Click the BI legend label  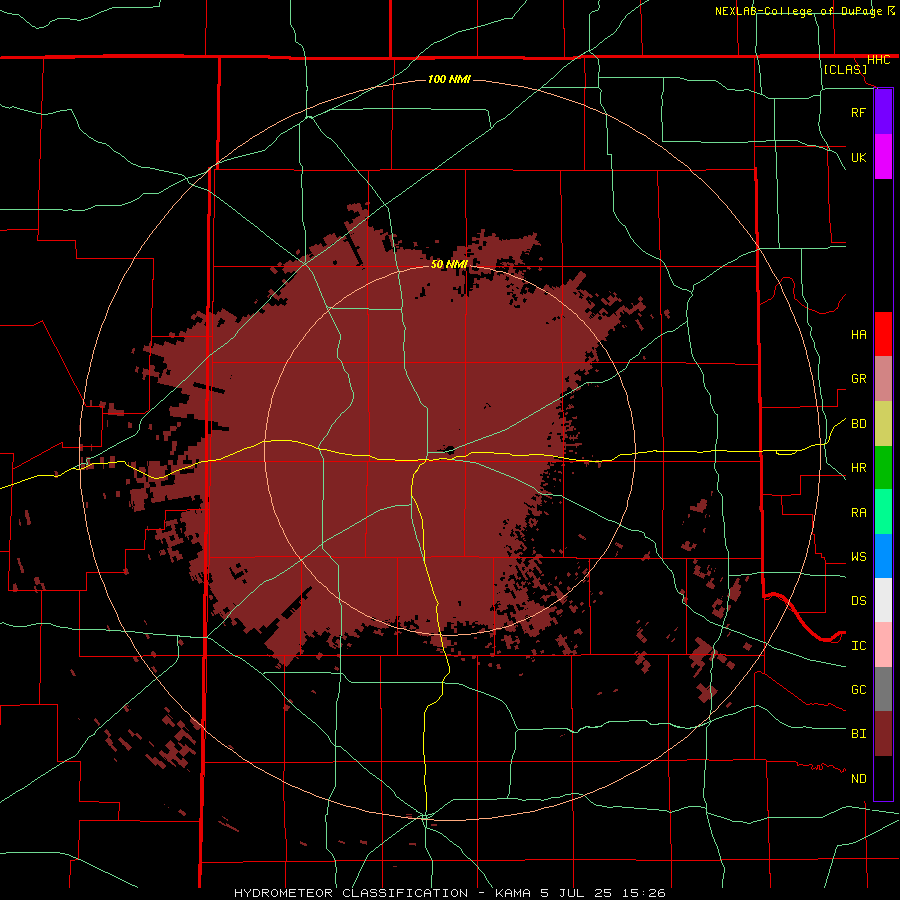[x=859, y=734]
